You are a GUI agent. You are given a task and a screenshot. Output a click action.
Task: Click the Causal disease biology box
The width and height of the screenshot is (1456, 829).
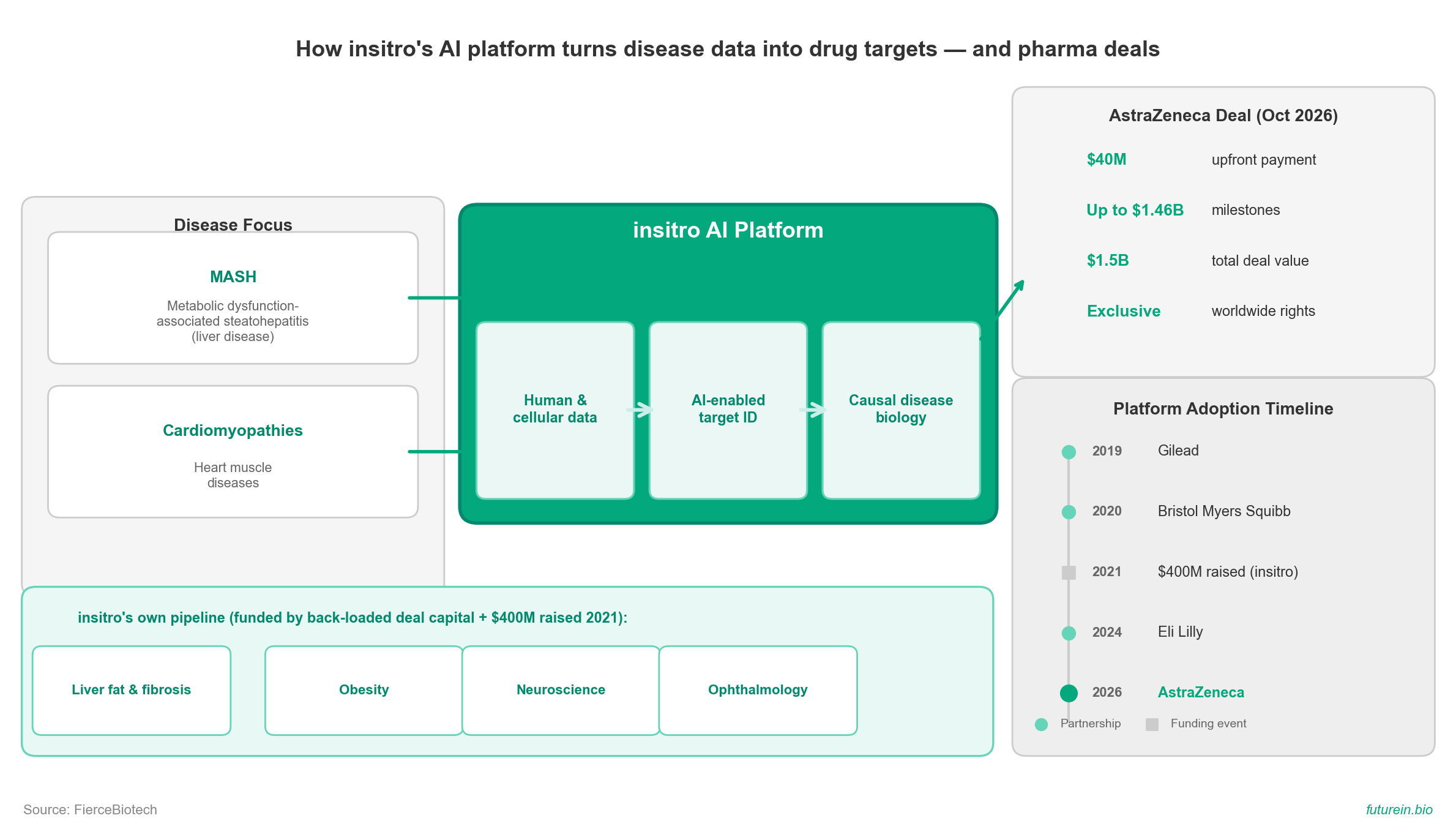901,410
